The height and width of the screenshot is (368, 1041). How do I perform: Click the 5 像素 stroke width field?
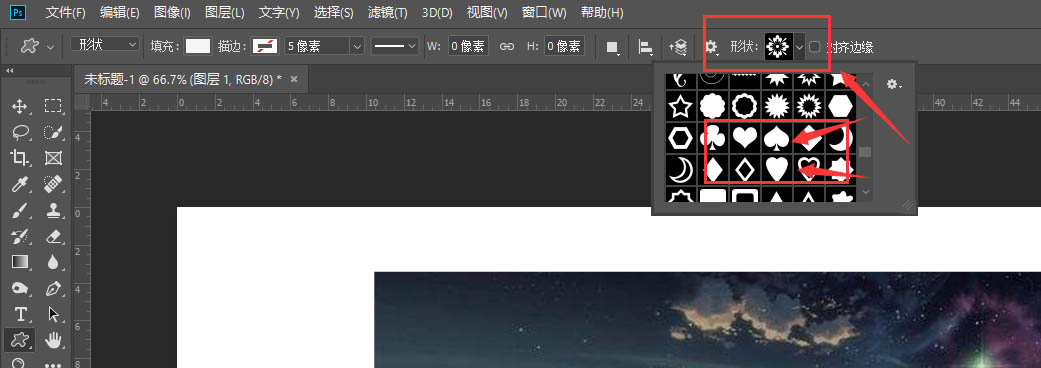317,46
